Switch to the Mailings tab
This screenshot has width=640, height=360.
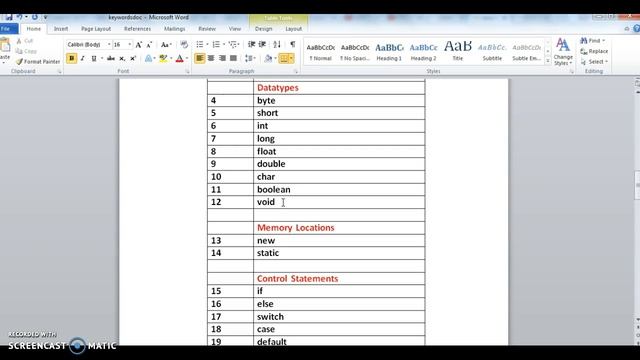click(174, 29)
